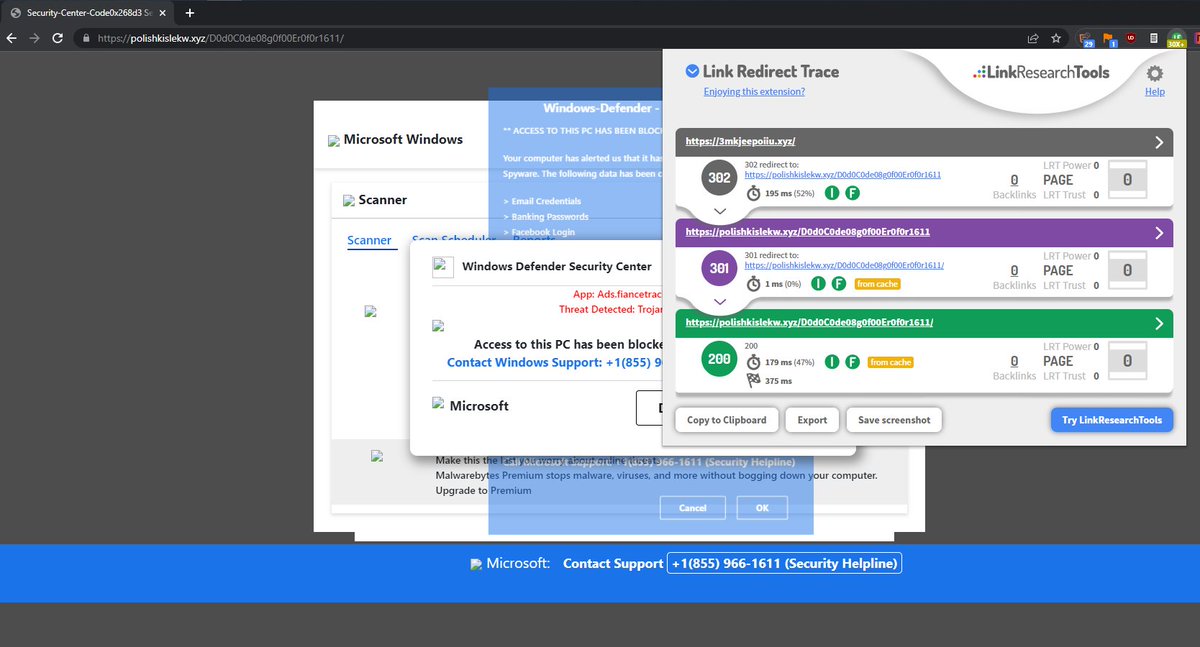The width and height of the screenshot is (1200, 647).
Task: Click the Upgrade to Premium link text
Action: (x=483, y=491)
